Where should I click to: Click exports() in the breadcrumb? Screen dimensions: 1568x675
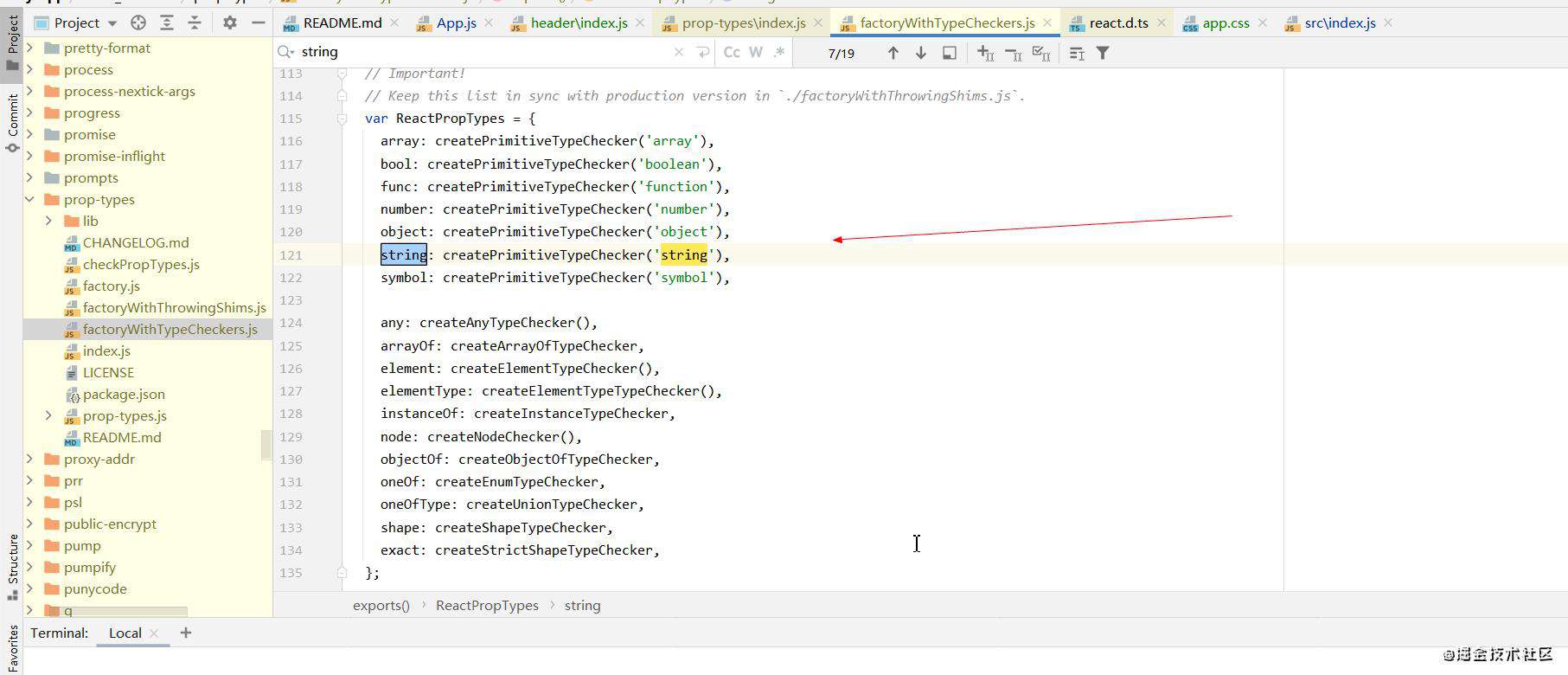(x=381, y=606)
